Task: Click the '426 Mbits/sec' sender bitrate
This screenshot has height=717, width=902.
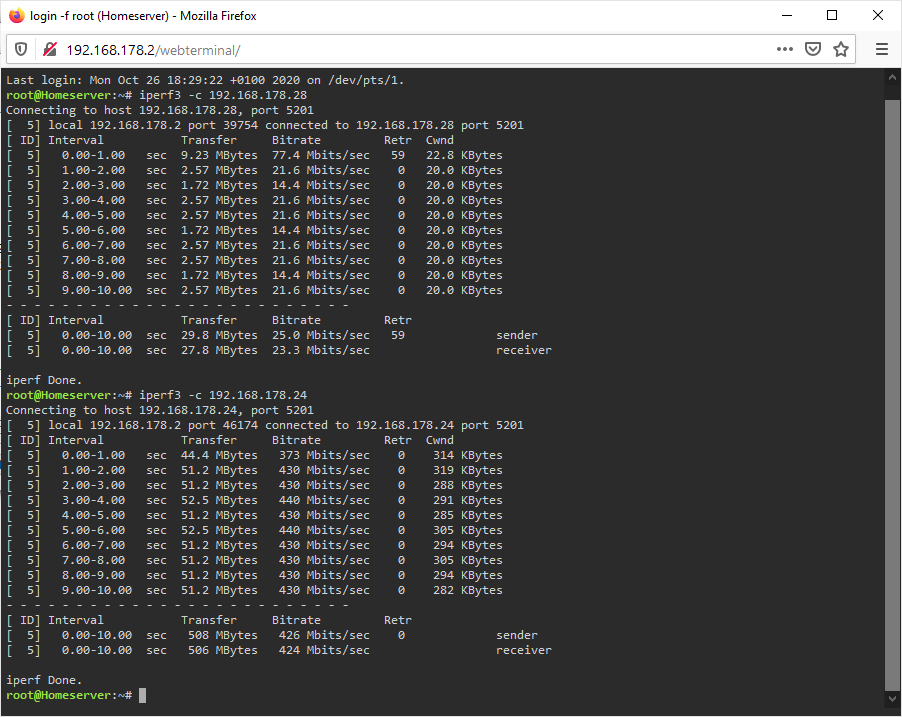Action: (x=324, y=635)
